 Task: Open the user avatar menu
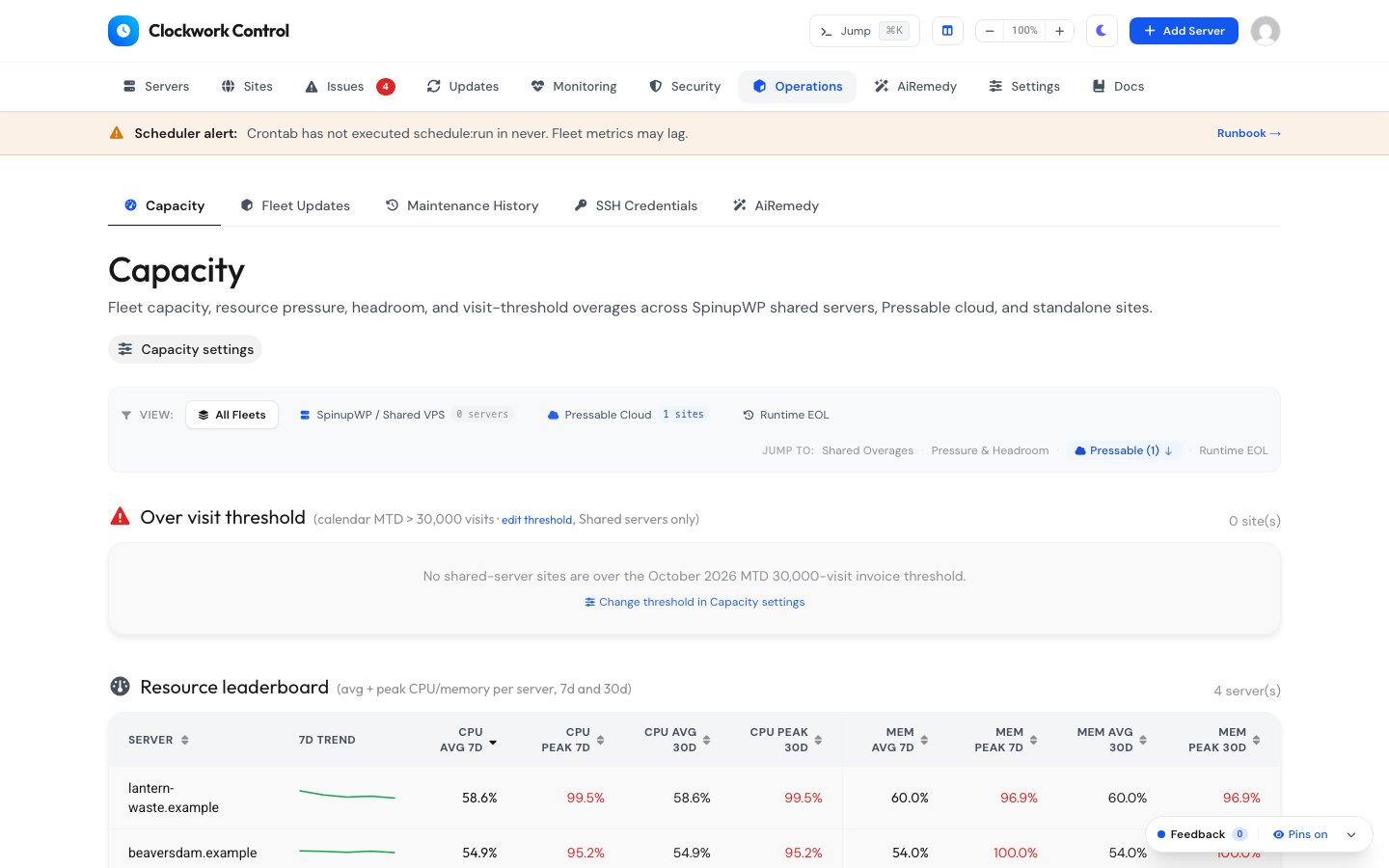click(x=1266, y=31)
